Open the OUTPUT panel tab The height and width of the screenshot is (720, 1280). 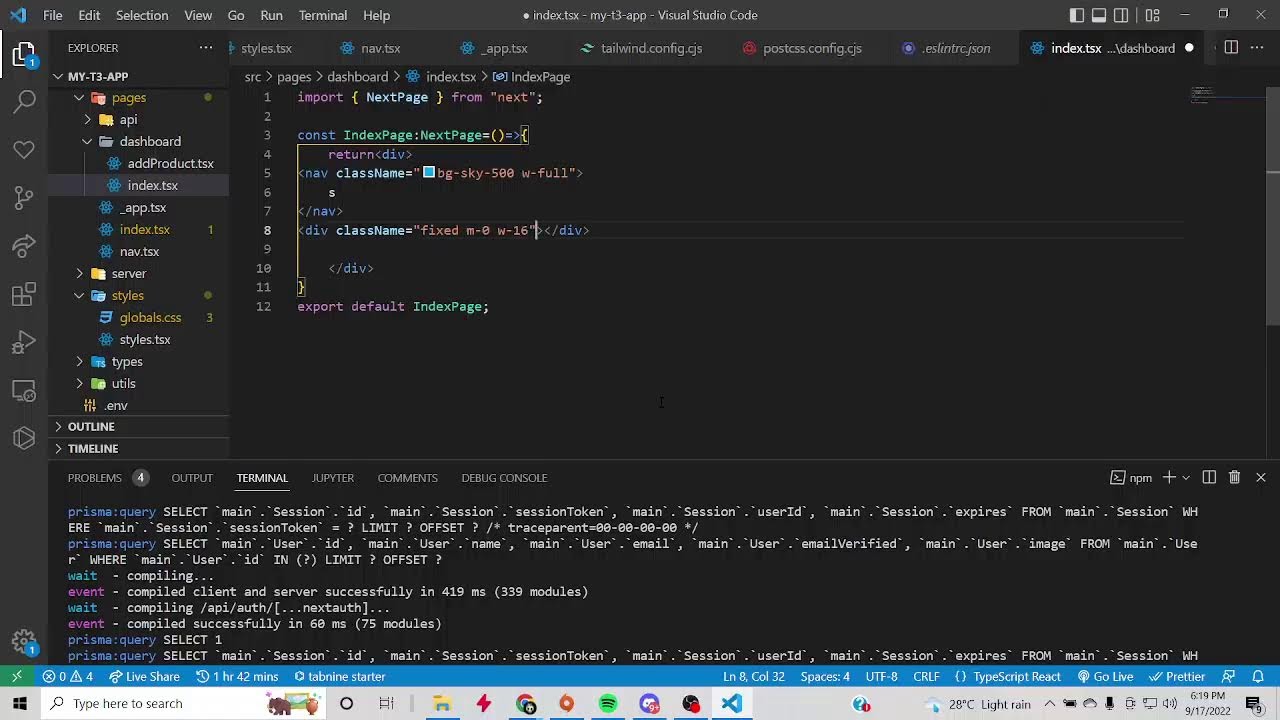192,478
